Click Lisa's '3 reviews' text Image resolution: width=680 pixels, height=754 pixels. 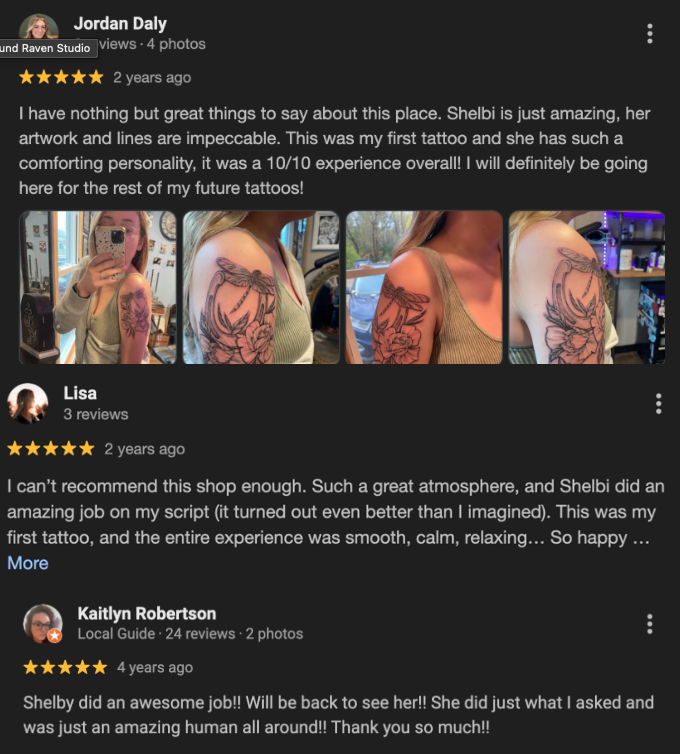click(x=96, y=415)
